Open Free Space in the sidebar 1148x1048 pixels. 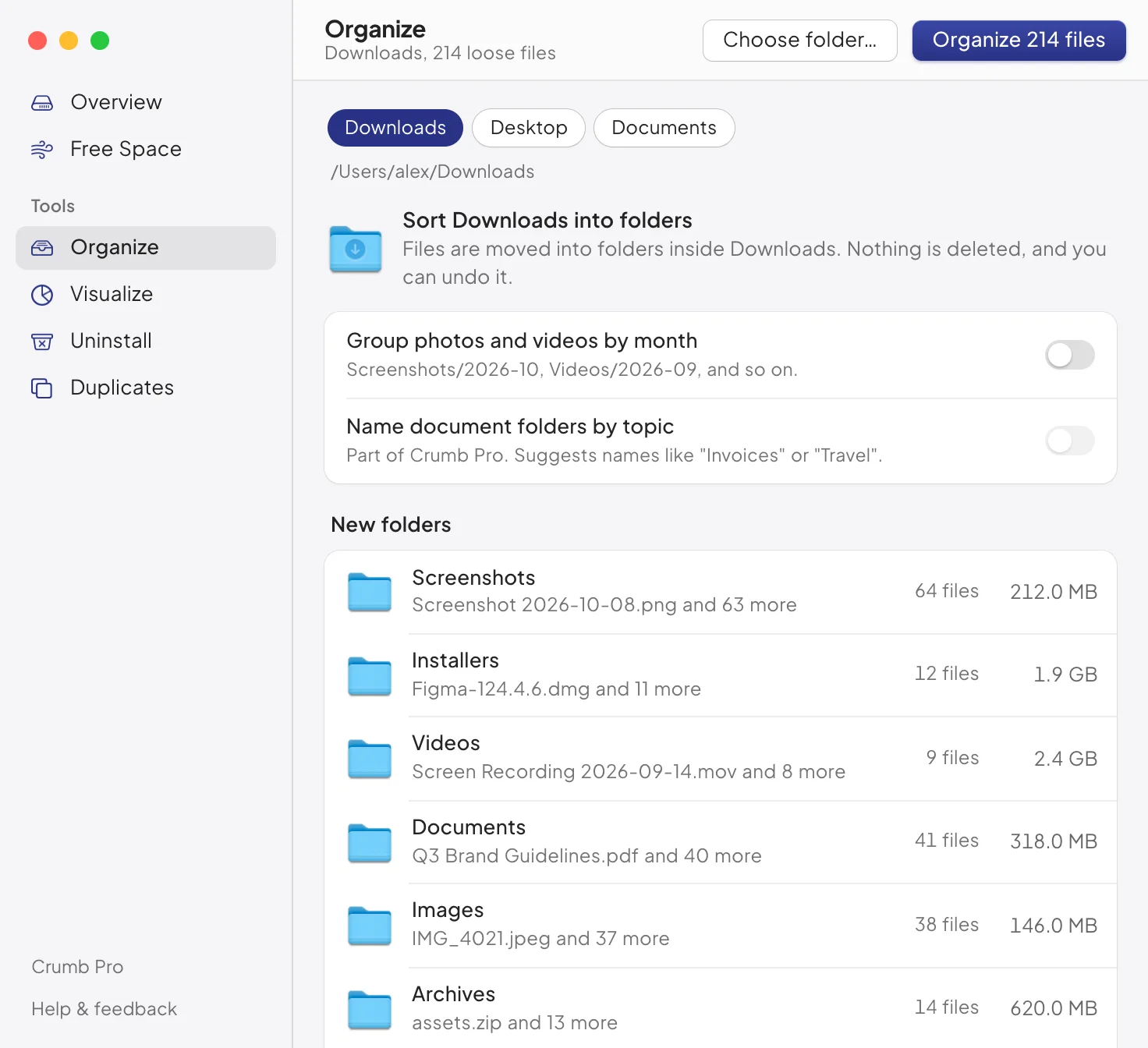146,150
